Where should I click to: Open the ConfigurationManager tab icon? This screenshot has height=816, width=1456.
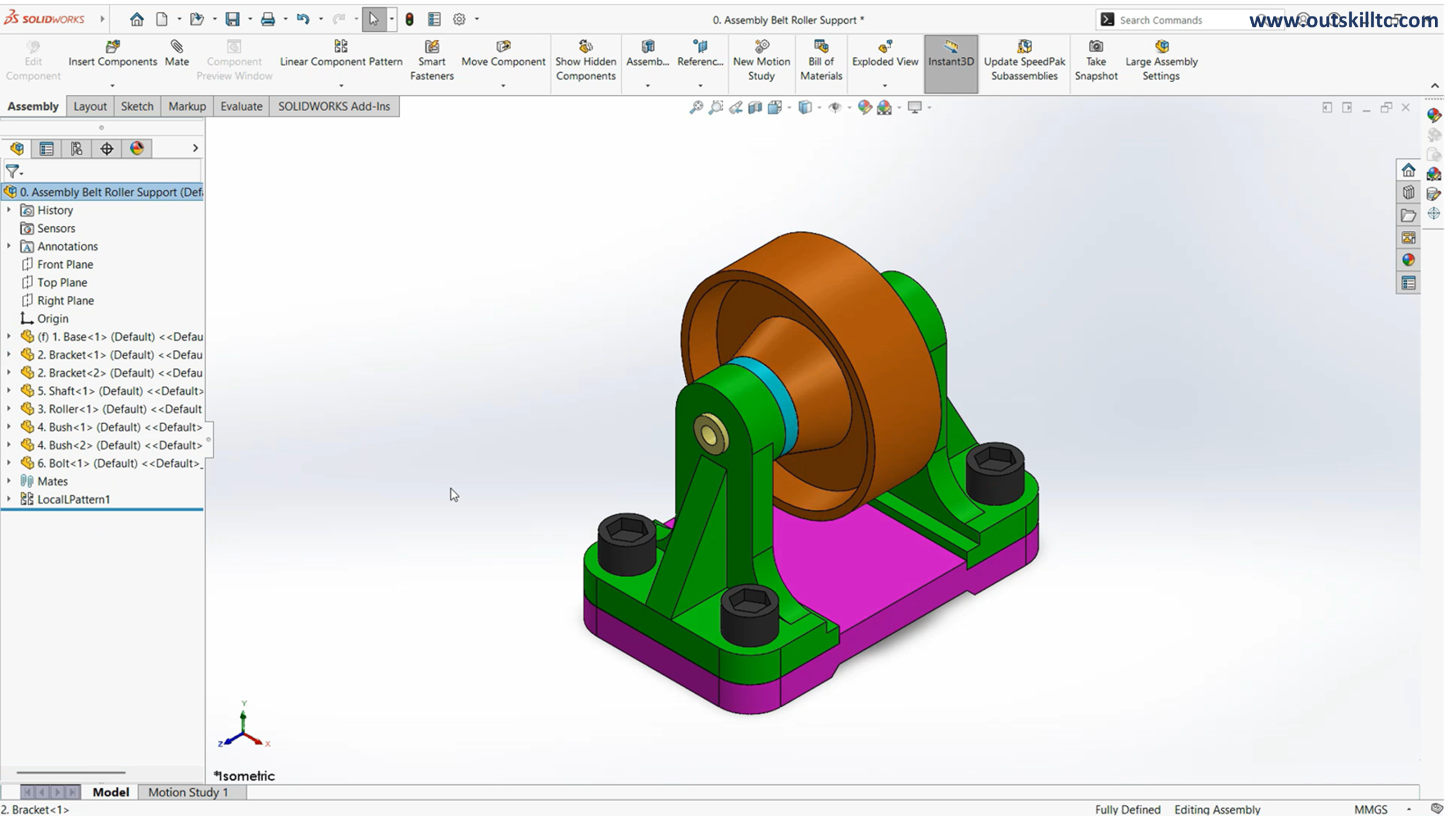coord(76,149)
